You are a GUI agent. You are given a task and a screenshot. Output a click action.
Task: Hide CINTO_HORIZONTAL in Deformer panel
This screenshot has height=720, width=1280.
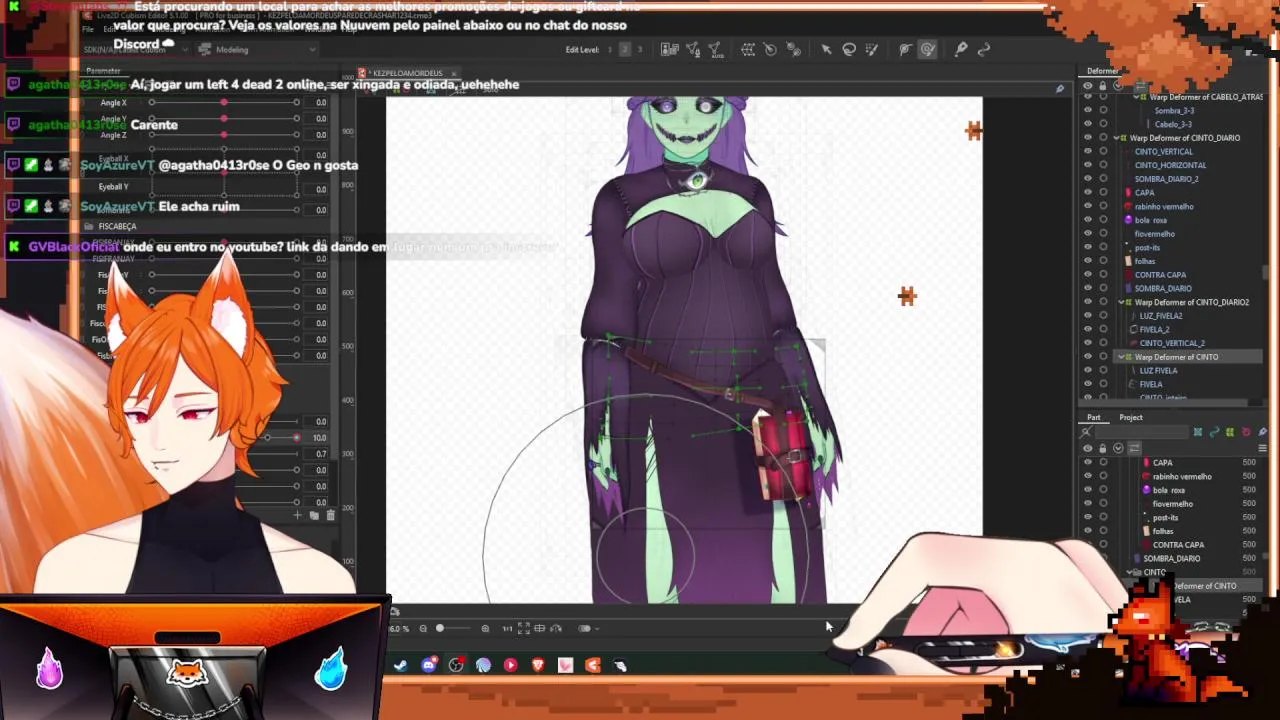pyautogui.click(x=1088, y=165)
